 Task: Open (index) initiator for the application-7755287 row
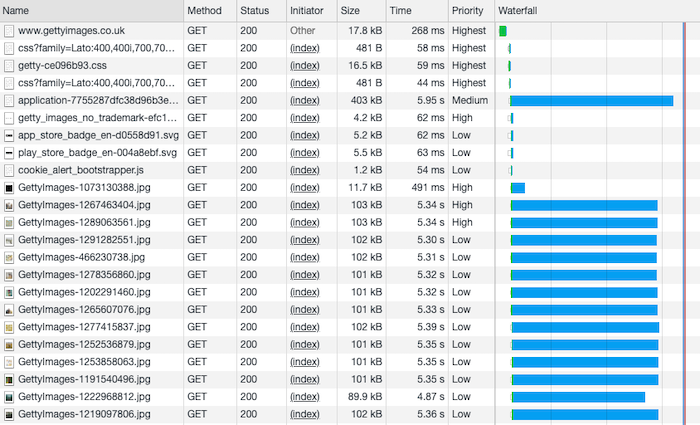pyautogui.click(x=304, y=101)
